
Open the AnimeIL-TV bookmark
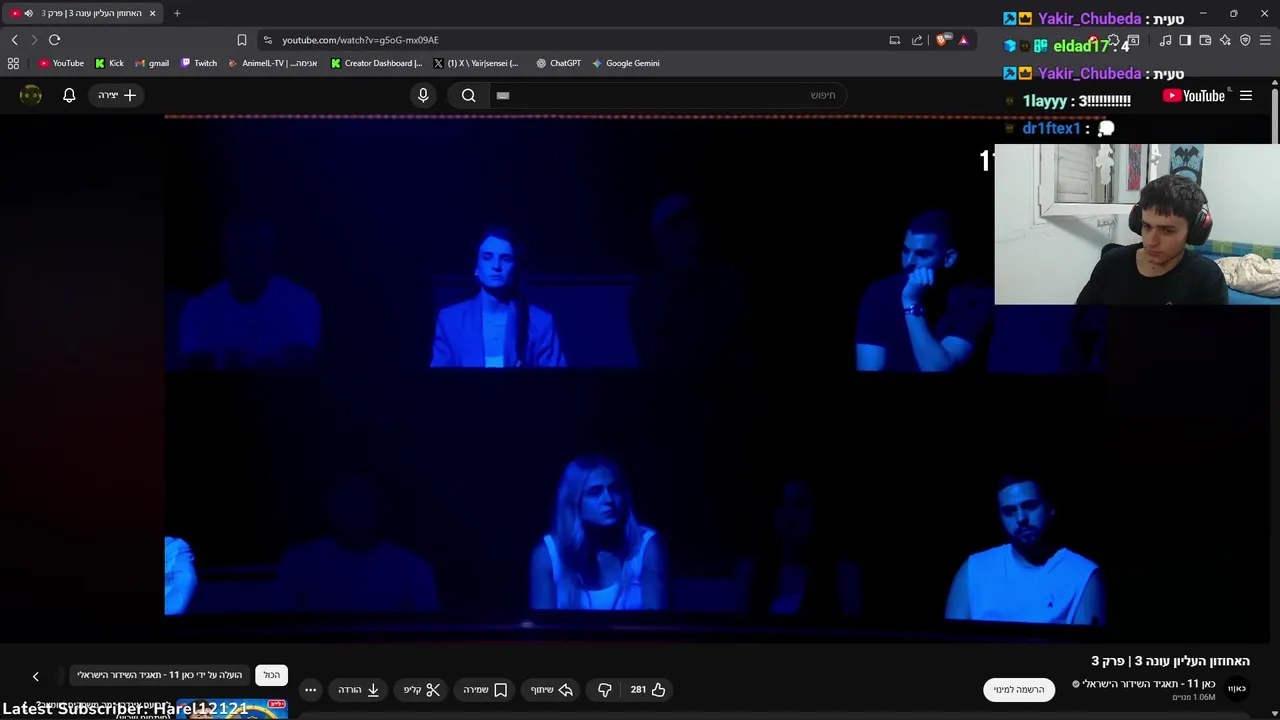pyautogui.click(x=272, y=63)
